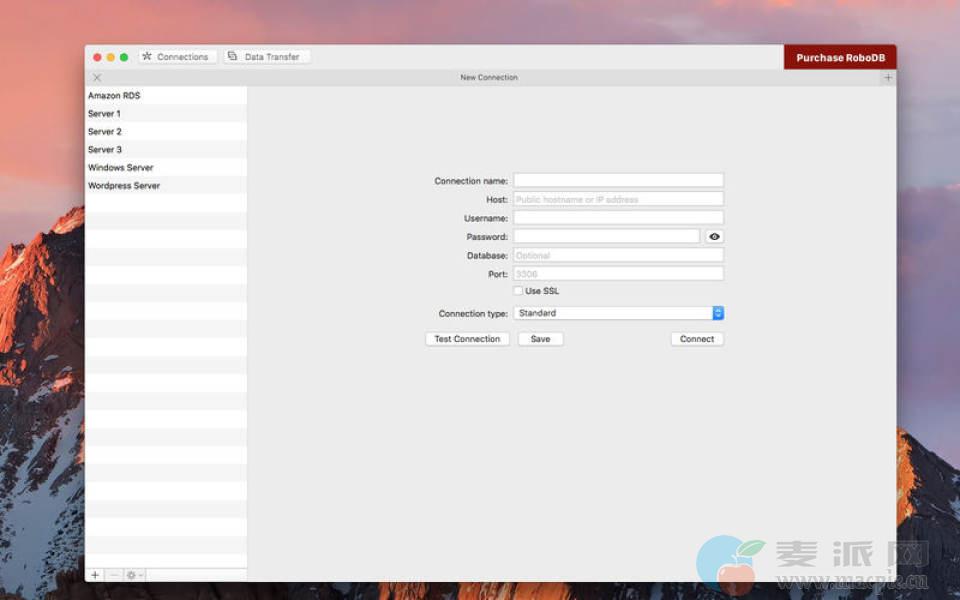Click into the Connection name field
The height and width of the screenshot is (600, 960).
[618, 181]
